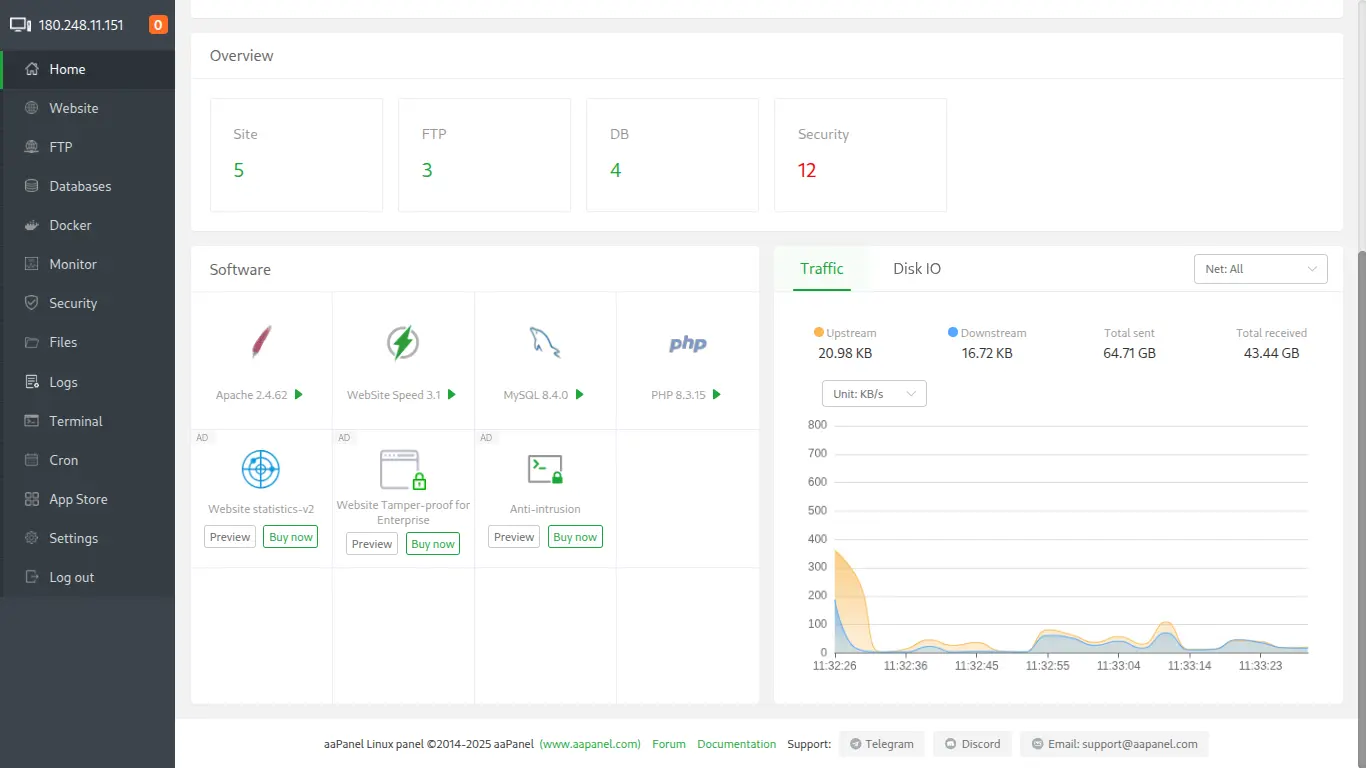Buy now the Website statistics-v2 plugin
1366x768 pixels.
(291, 537)
